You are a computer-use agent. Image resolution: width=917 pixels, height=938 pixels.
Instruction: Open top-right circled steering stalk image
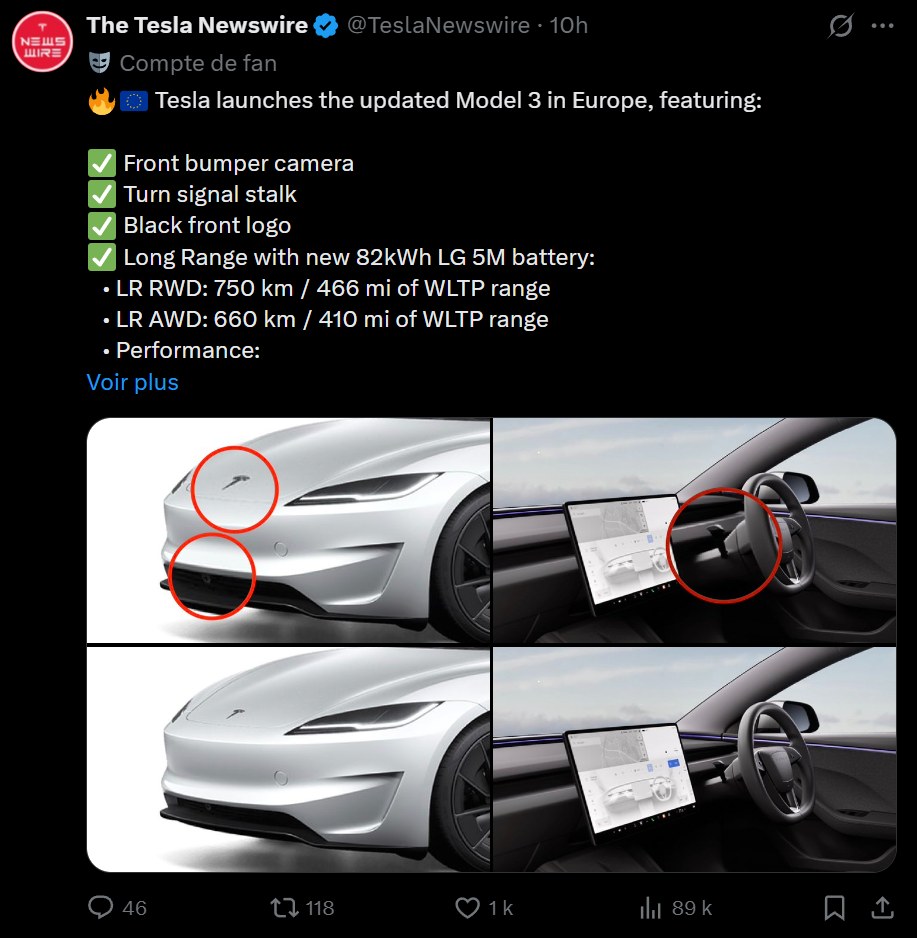[695, 530]
